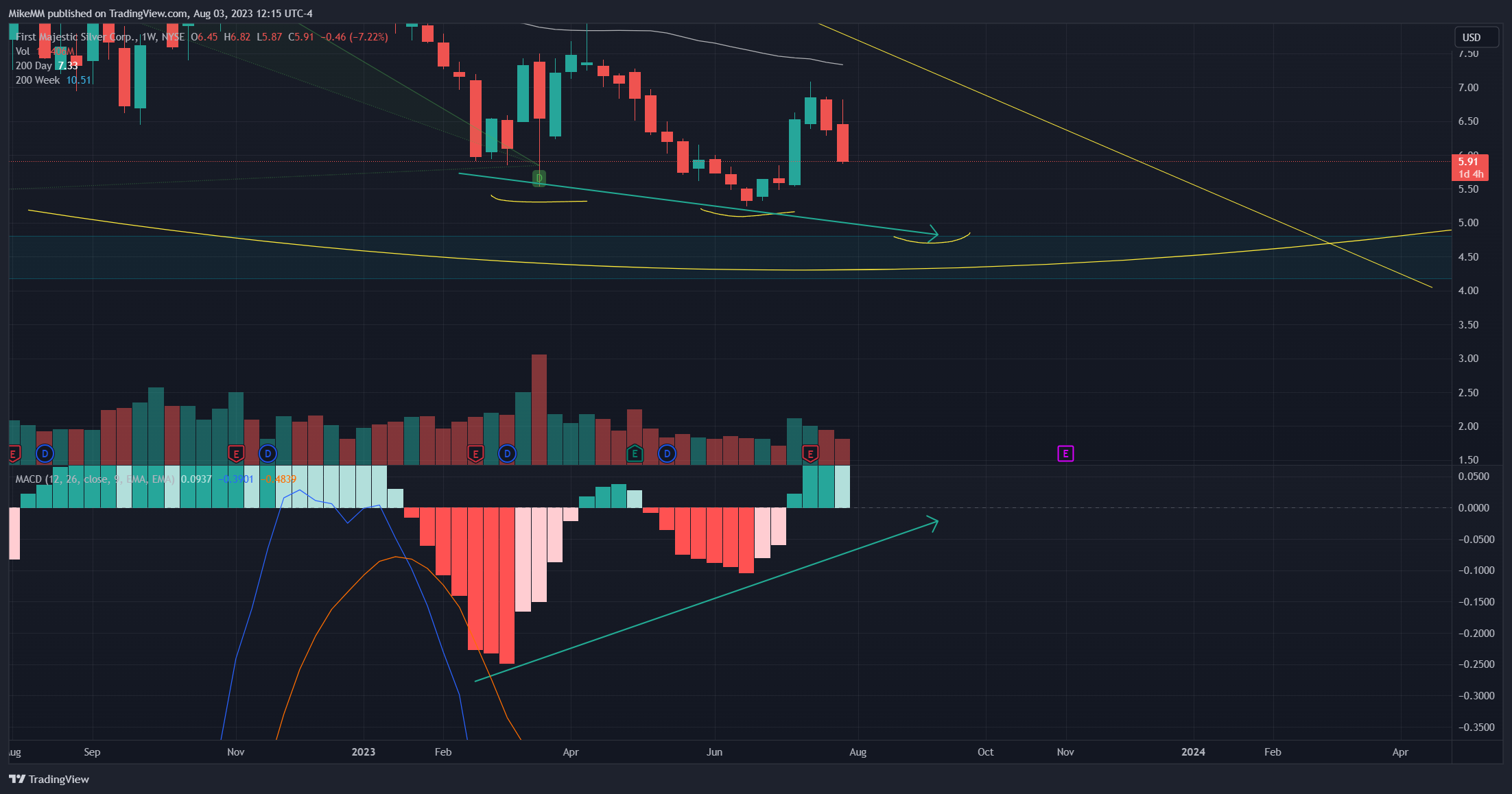Click the red earnings E marker below July candles
Viewport: 1512px width, 794px height.
pos(810,453)
